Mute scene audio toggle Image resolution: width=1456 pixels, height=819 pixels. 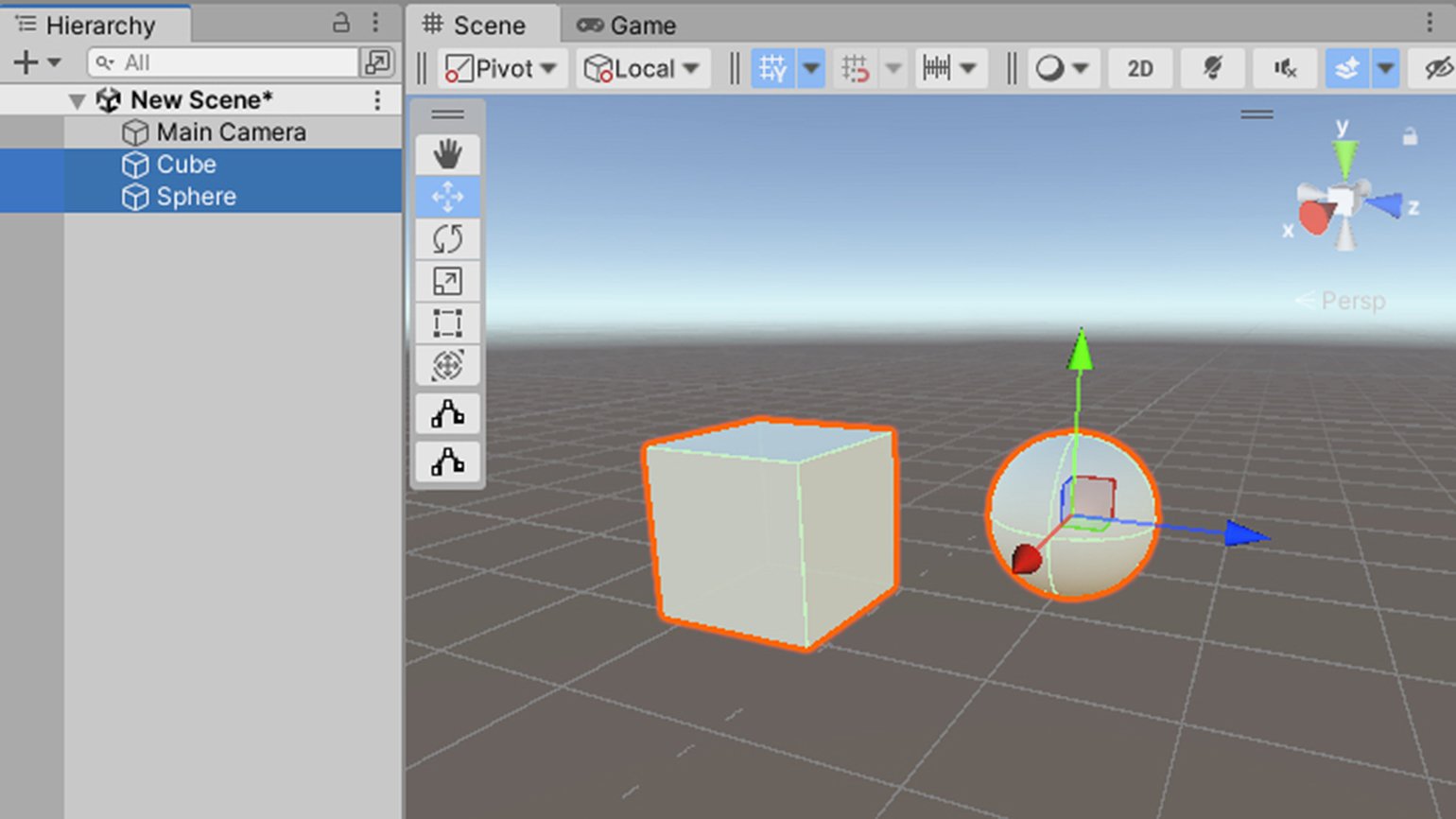coord(1284,69)
